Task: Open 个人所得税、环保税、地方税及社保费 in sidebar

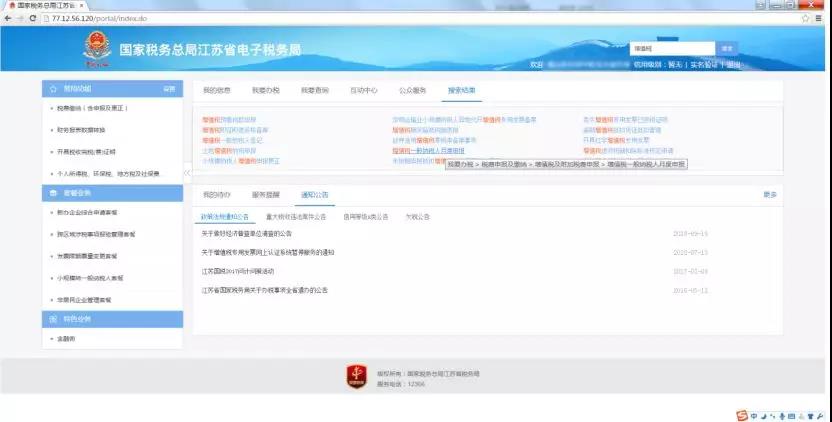Action: coord(108,174)
